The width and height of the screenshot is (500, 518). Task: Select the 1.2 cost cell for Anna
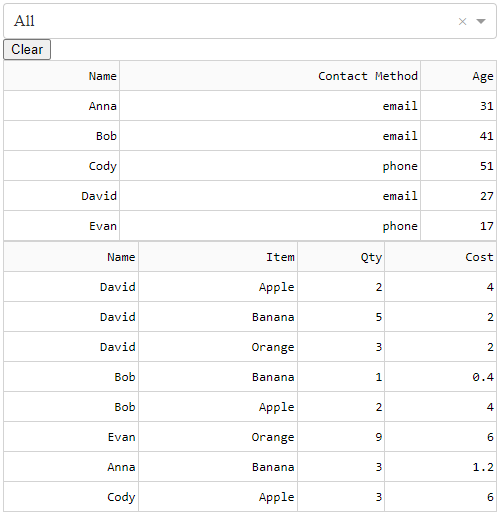click(441, 467)
